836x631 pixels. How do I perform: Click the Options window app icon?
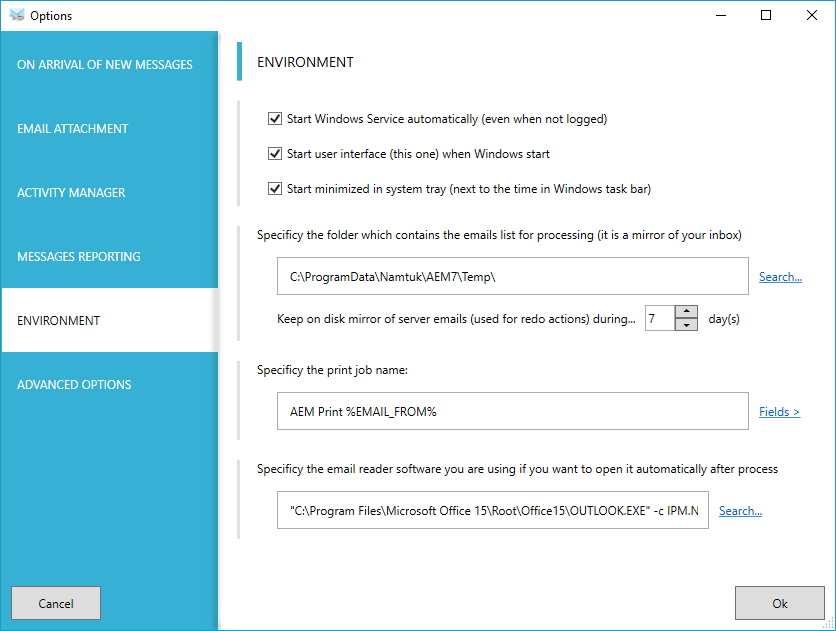point(17,15)
